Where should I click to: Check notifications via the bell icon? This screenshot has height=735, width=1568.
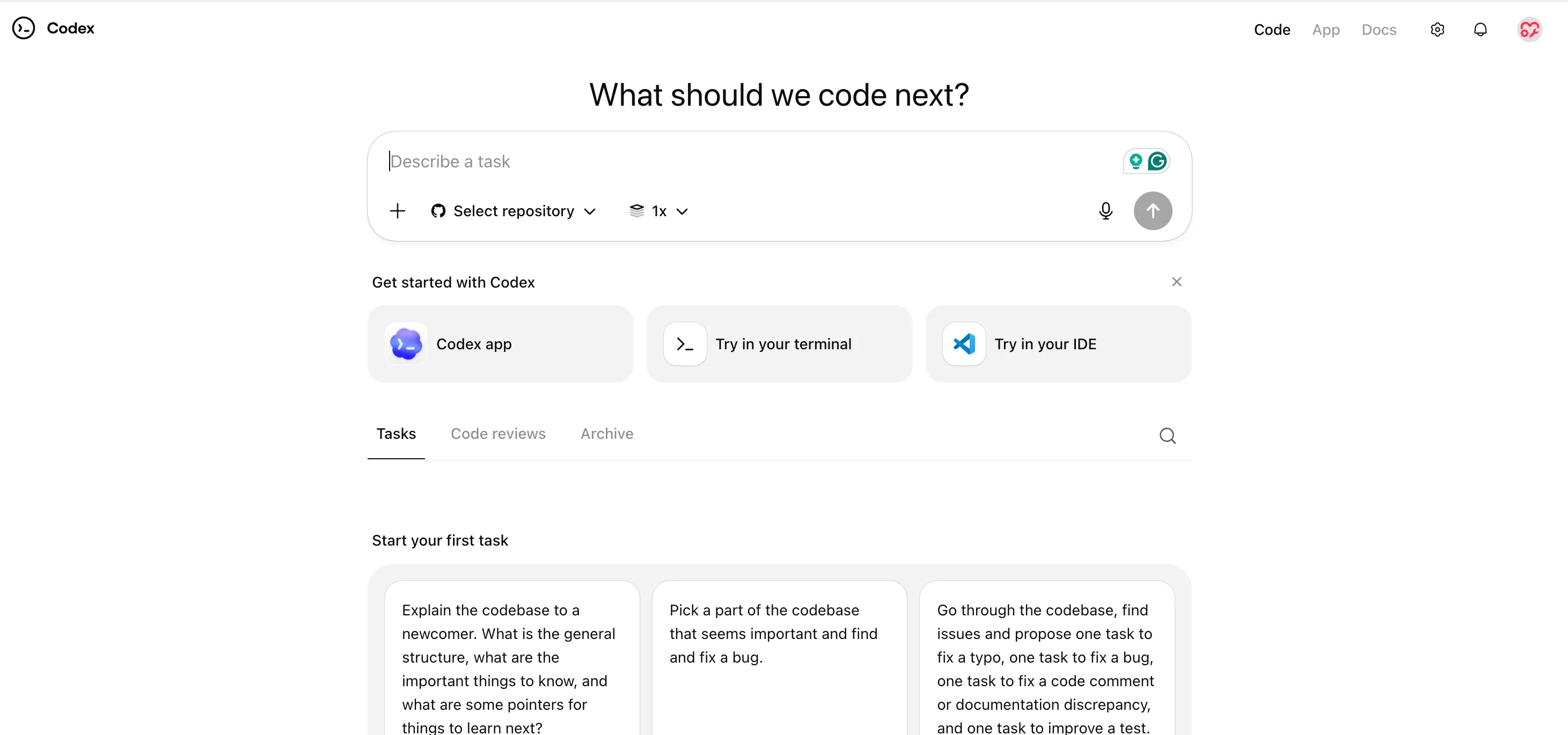tap(1481, 29)
